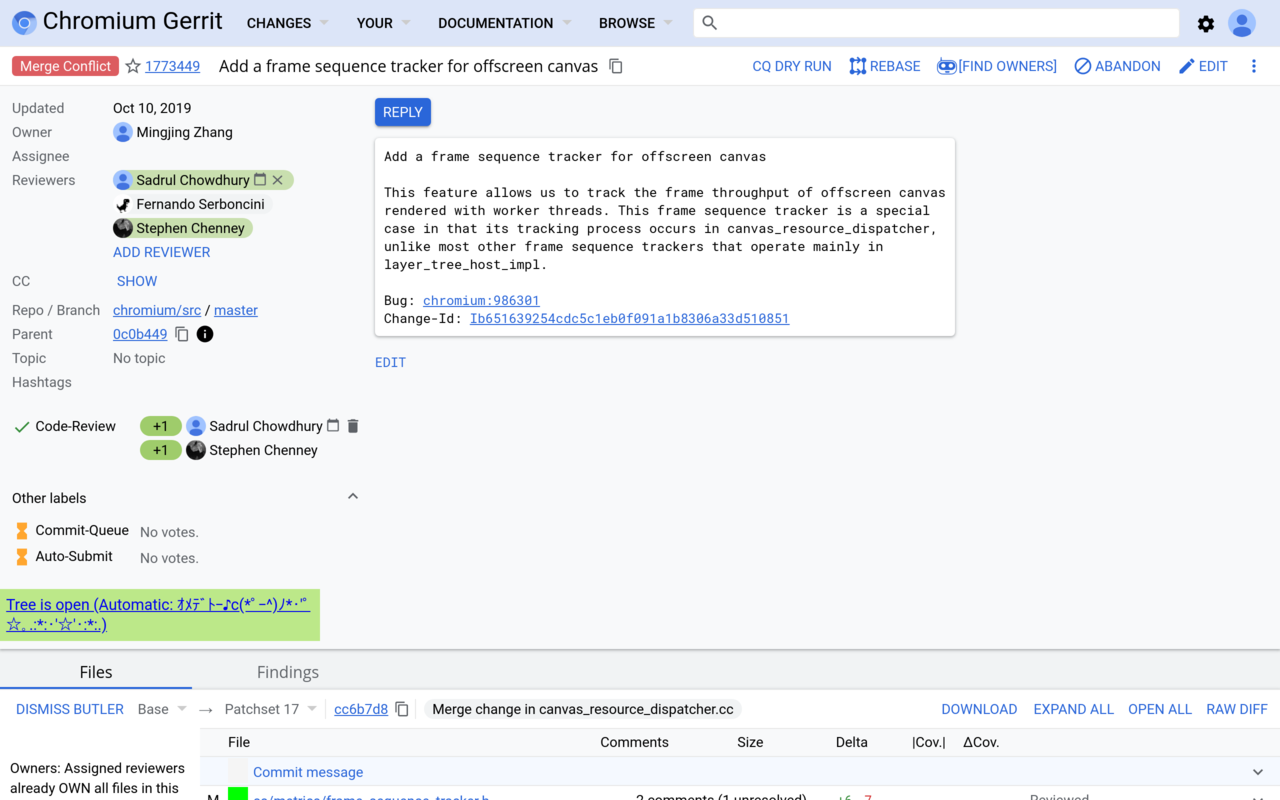Click the Code-Review checkmark icon
Viewport: 1280px width, 800px height.
[22, 427]
